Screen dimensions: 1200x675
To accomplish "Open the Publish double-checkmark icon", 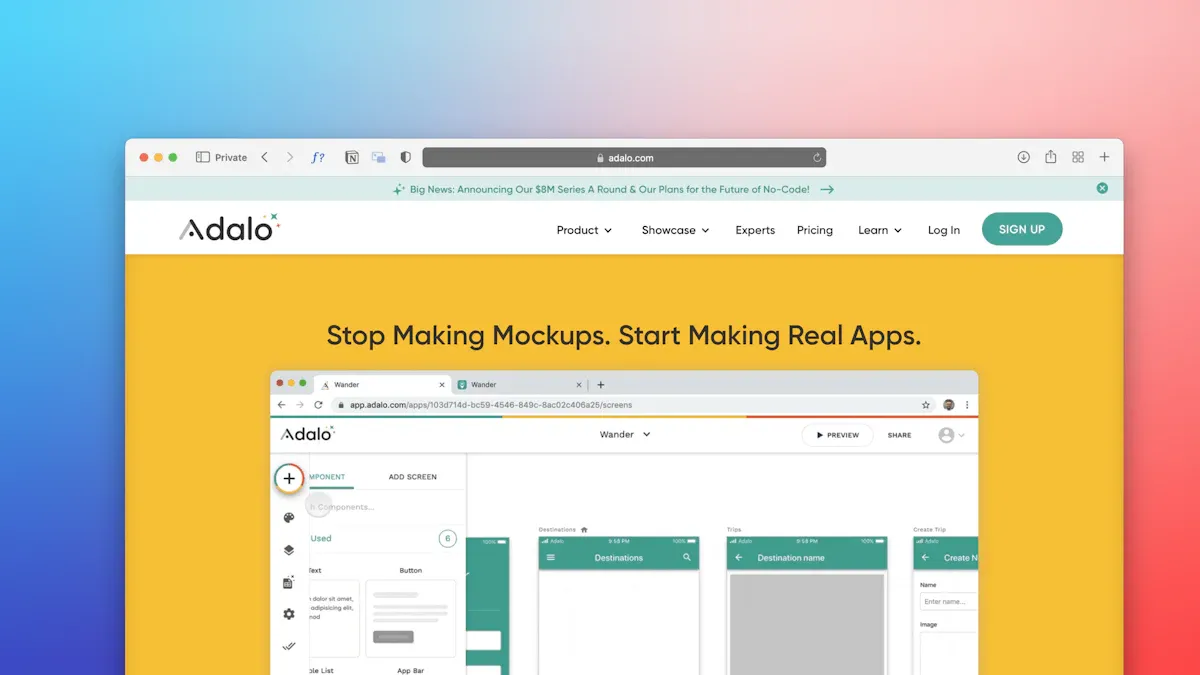I will coord(289,646).
